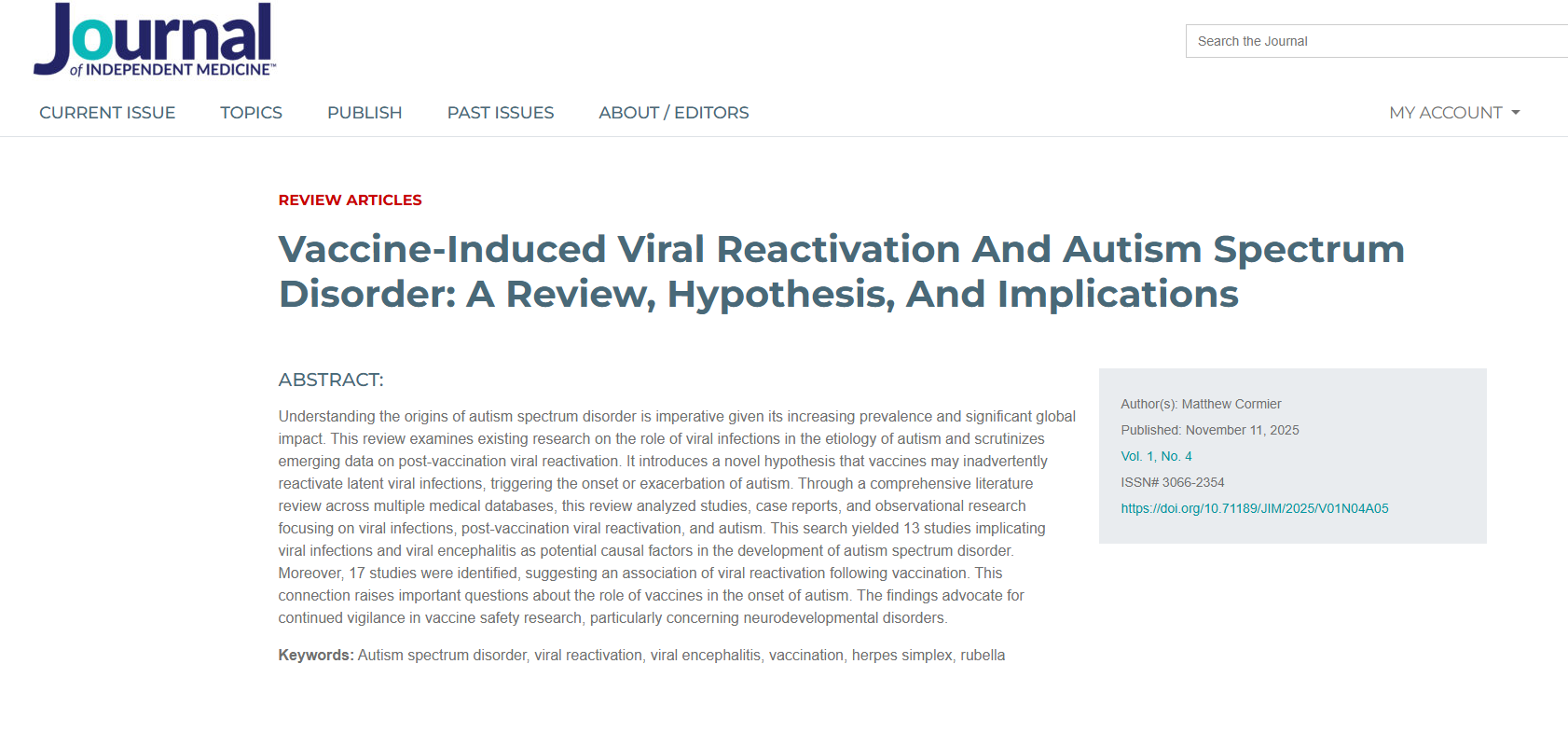Go to the Publish page
Viewport: 1568px width, 733px height.
click(364, 113)
